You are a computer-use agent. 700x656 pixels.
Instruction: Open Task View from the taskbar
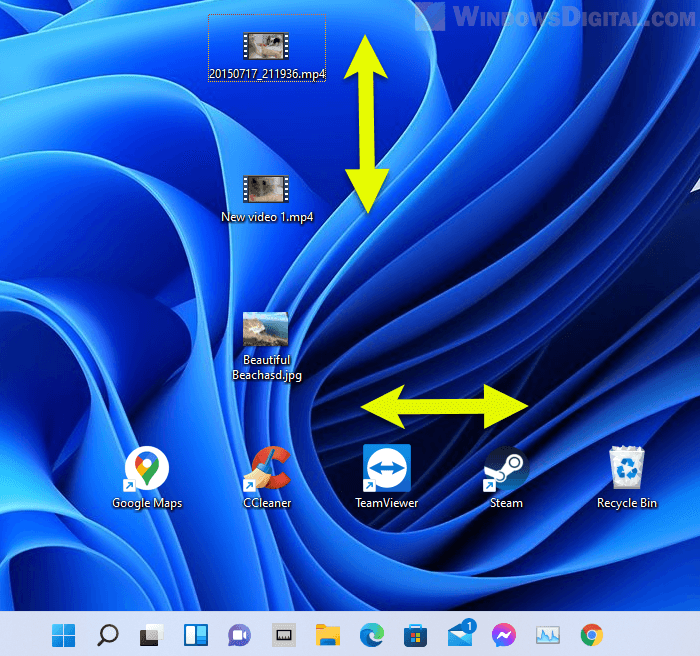(151, 635)
